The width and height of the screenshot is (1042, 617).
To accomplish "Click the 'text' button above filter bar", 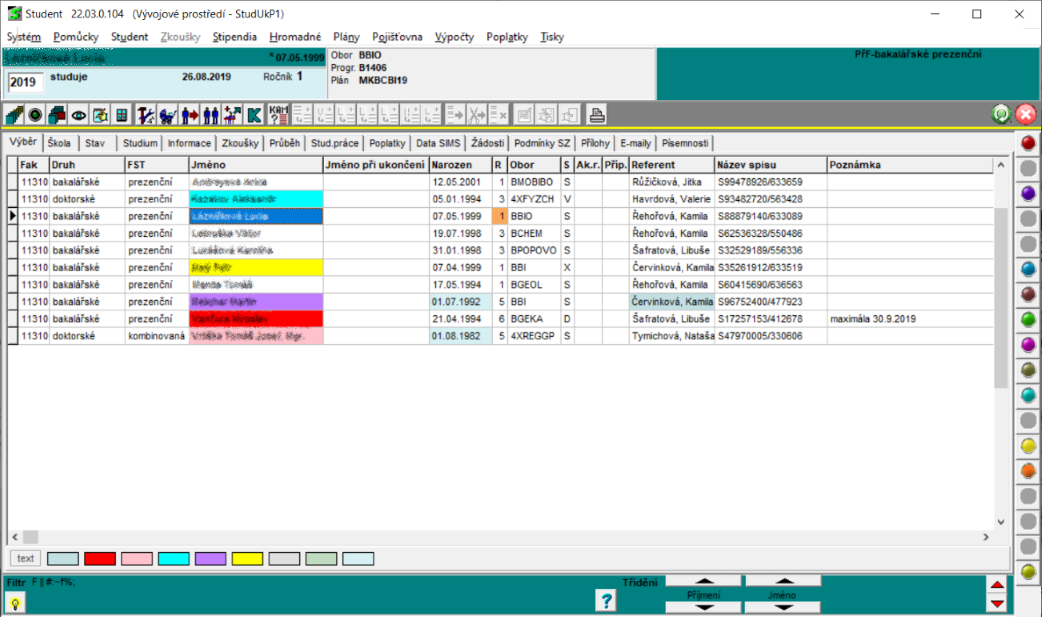I will coord(25,559).
